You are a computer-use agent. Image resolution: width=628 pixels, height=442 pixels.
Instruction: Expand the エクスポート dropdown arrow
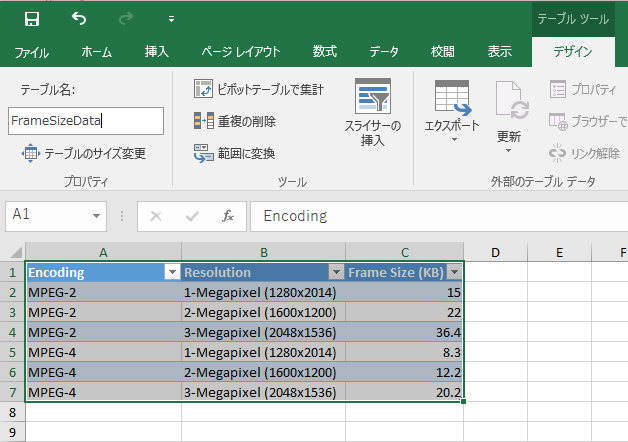tap(454, 140)
